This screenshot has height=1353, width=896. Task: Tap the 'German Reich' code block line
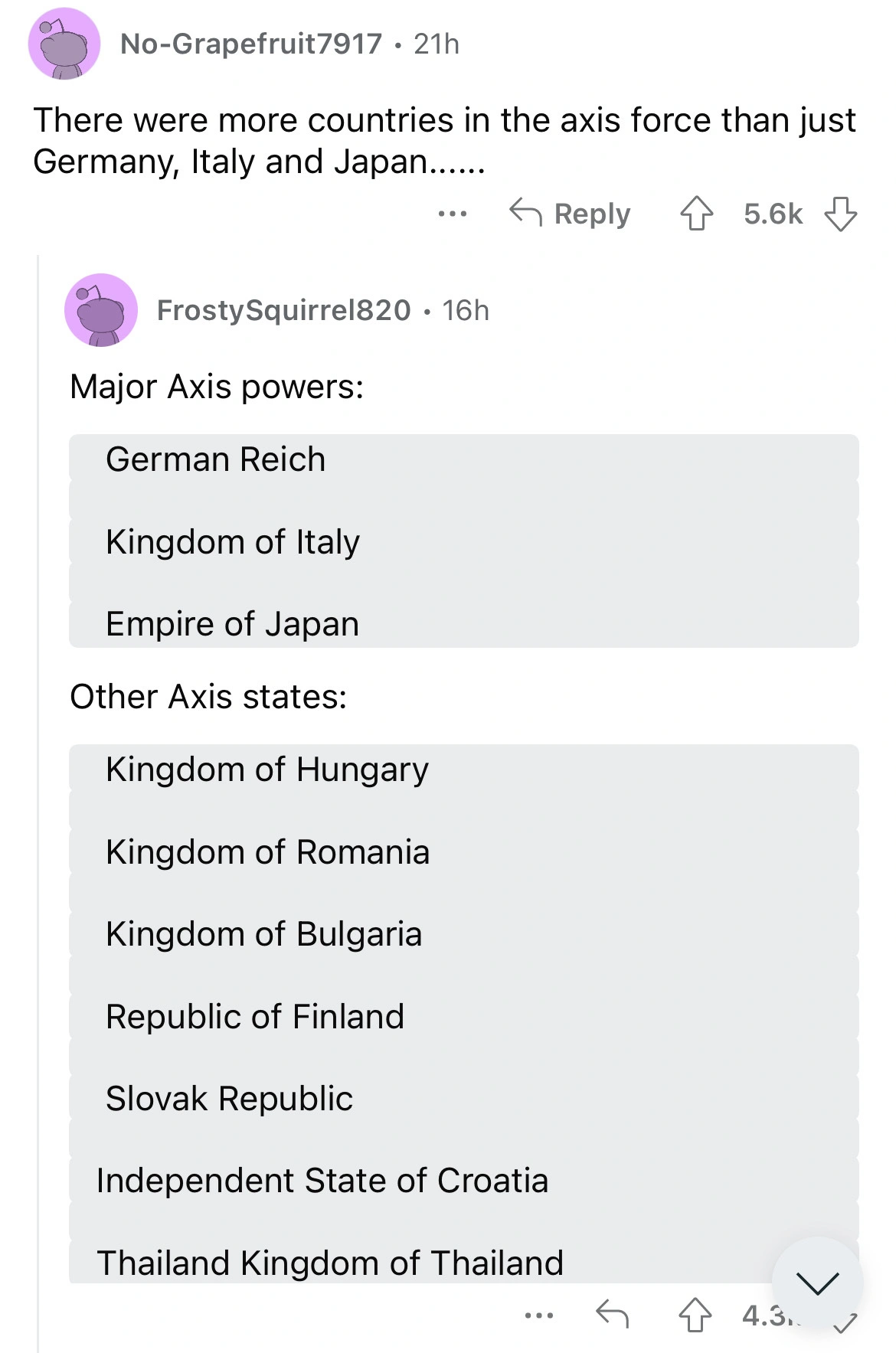[x=216, y=459]
